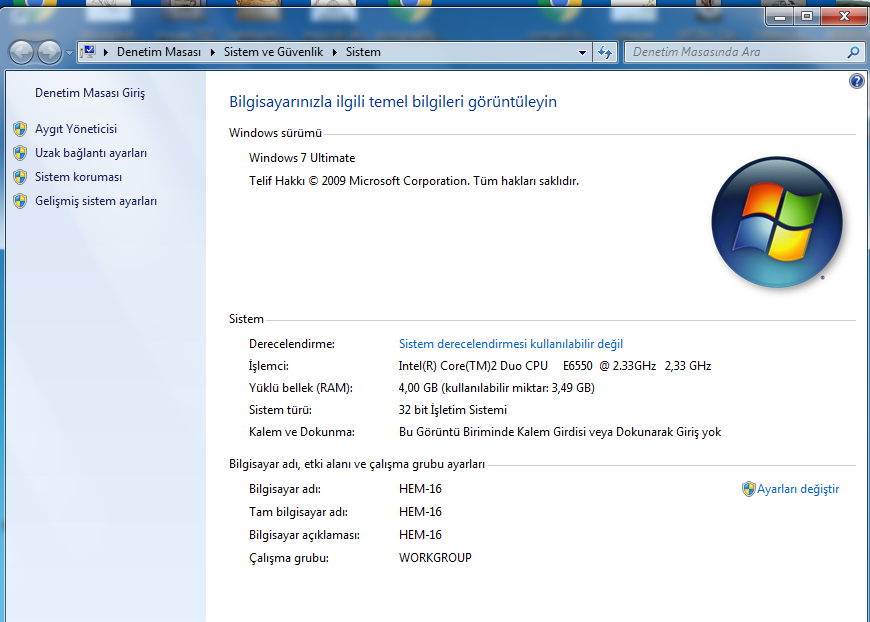Screen dimensions: 870x622
Task: Click the shield icon next to Ayarları değiştir
Action: point(748,489)
